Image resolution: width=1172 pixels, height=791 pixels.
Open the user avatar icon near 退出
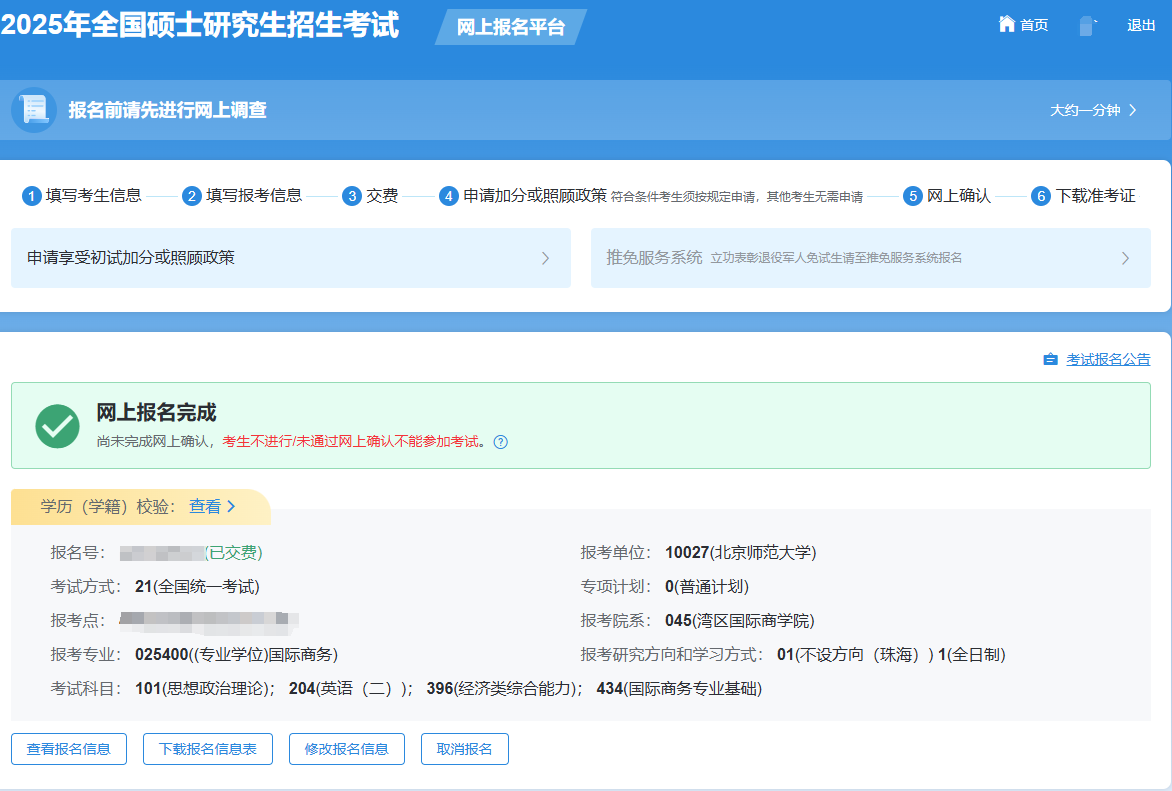(x=1086, y=24)
